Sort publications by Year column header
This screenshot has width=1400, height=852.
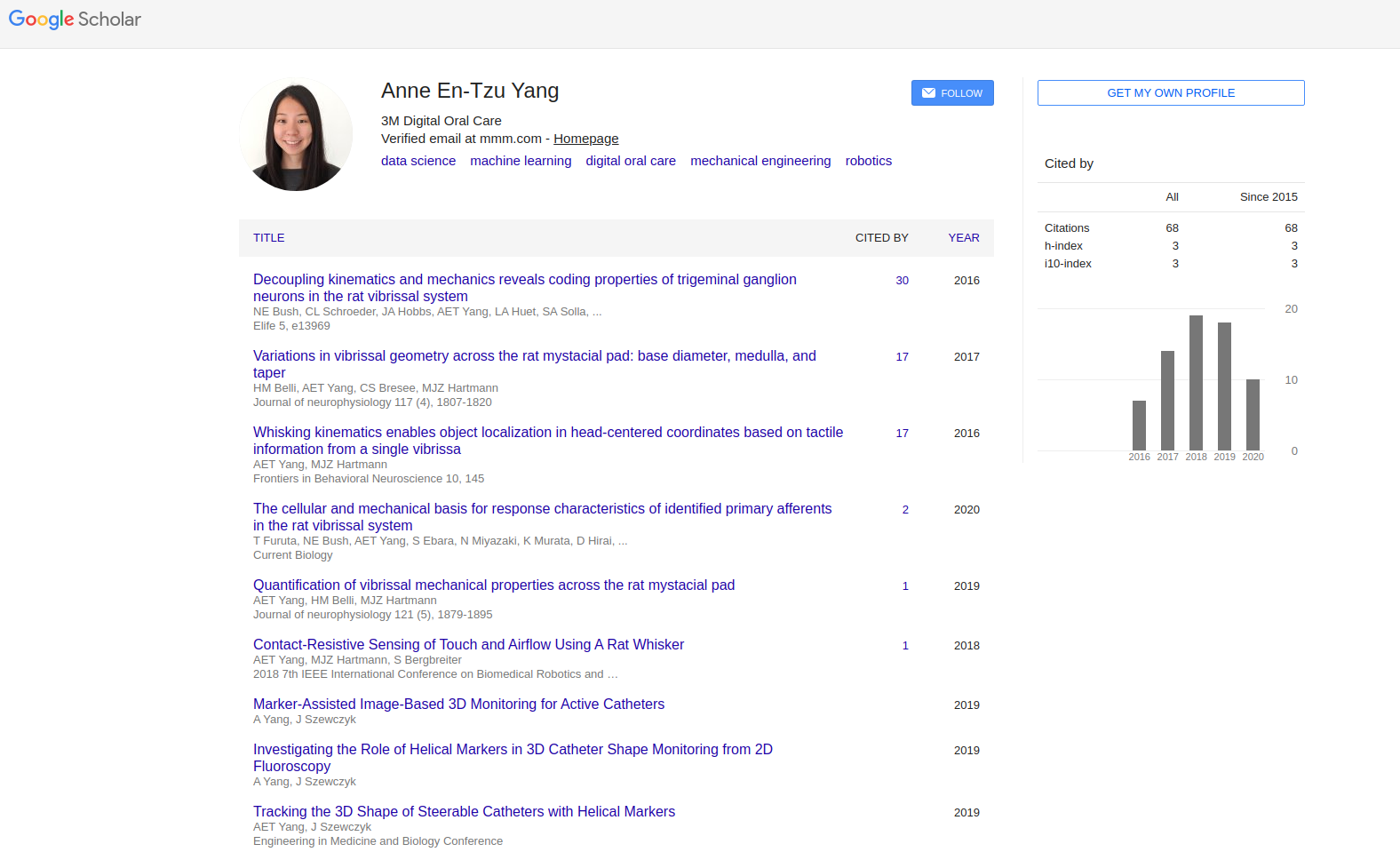(x=964, y=238)
